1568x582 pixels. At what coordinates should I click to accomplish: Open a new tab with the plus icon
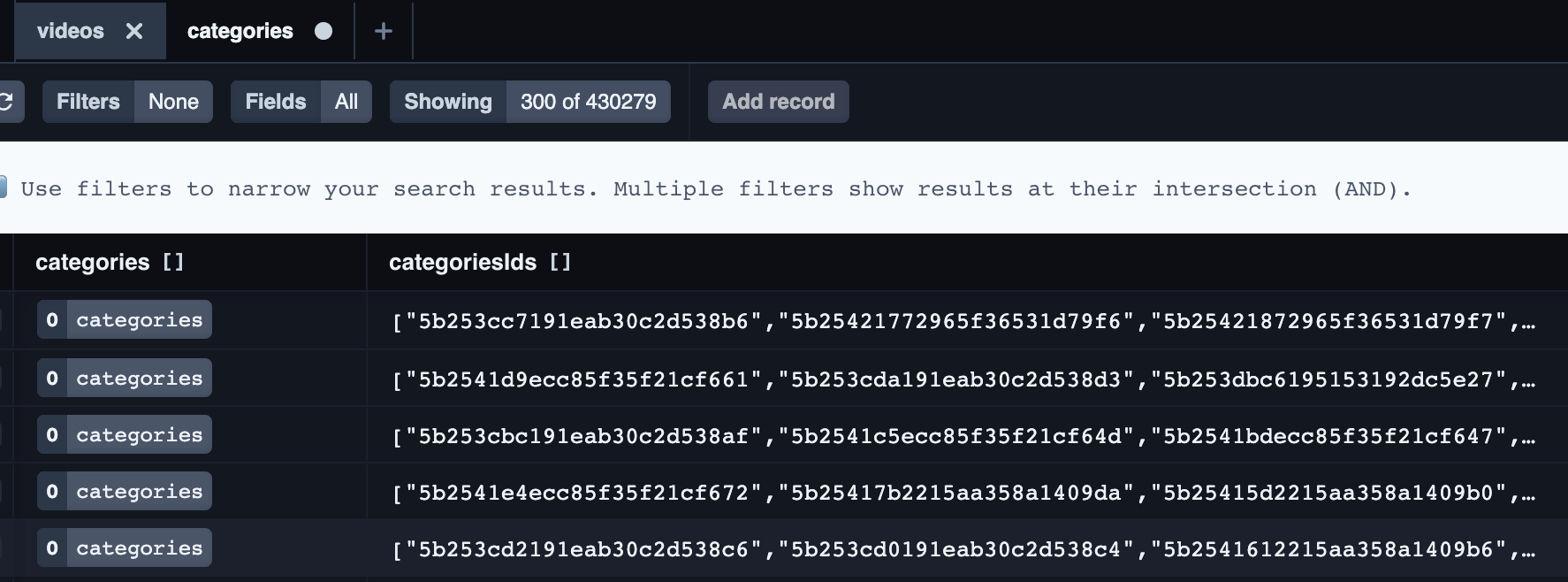[x=383, y=31]
